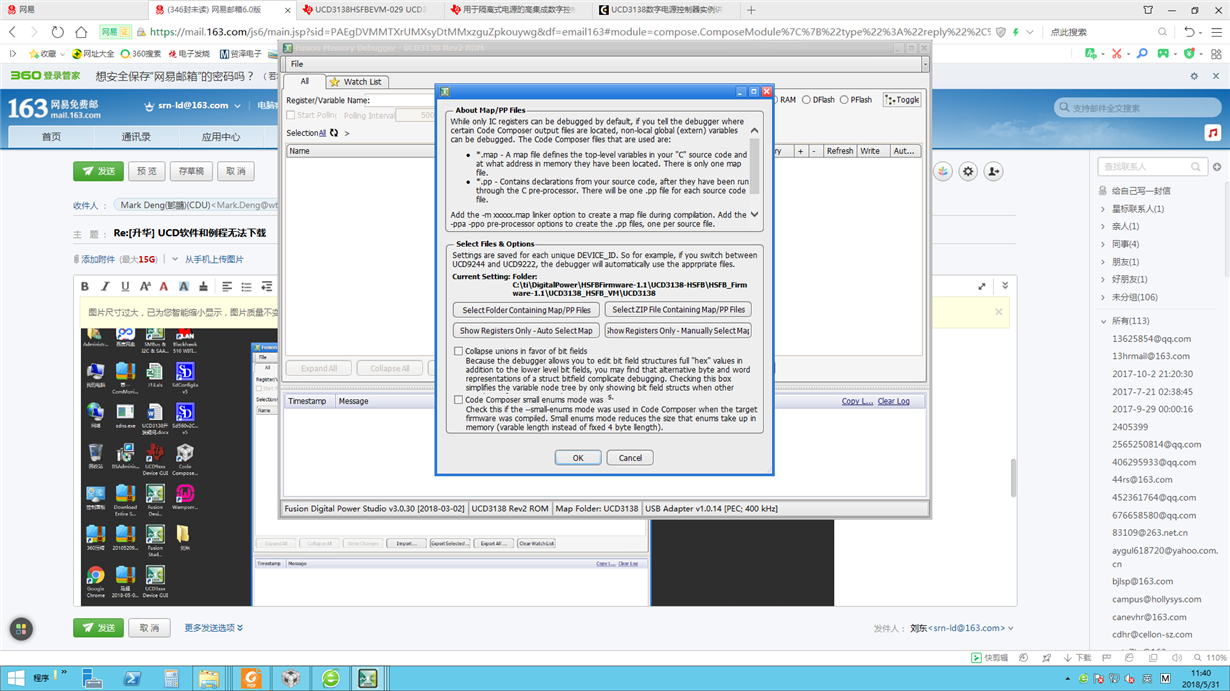Viewport: 1230px width, 691px height.
Task: Click the PowerShell icon in taskbar
Action: [132, 678]
